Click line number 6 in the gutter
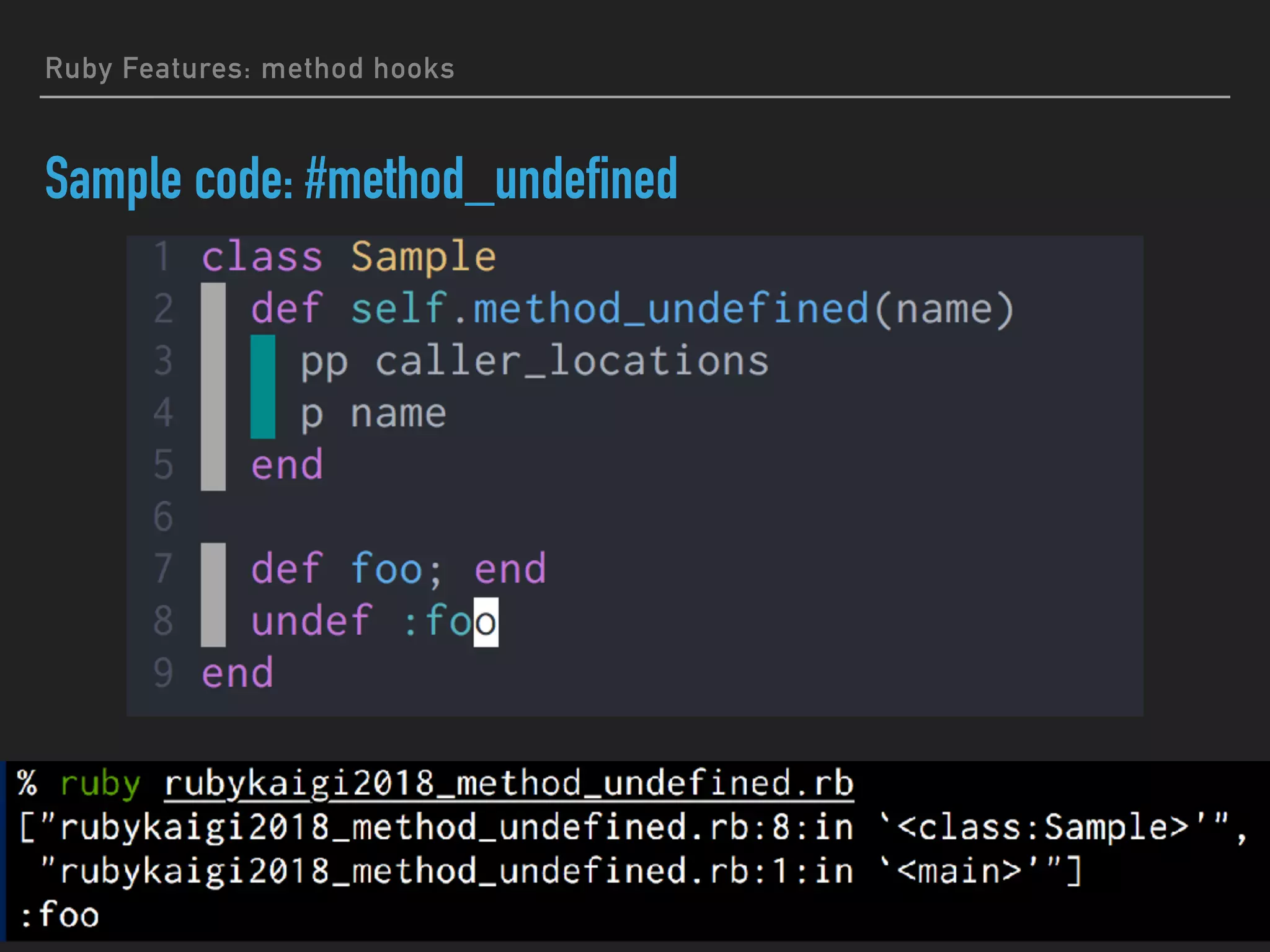The image size is (1270, 952). tap(162, 516)
